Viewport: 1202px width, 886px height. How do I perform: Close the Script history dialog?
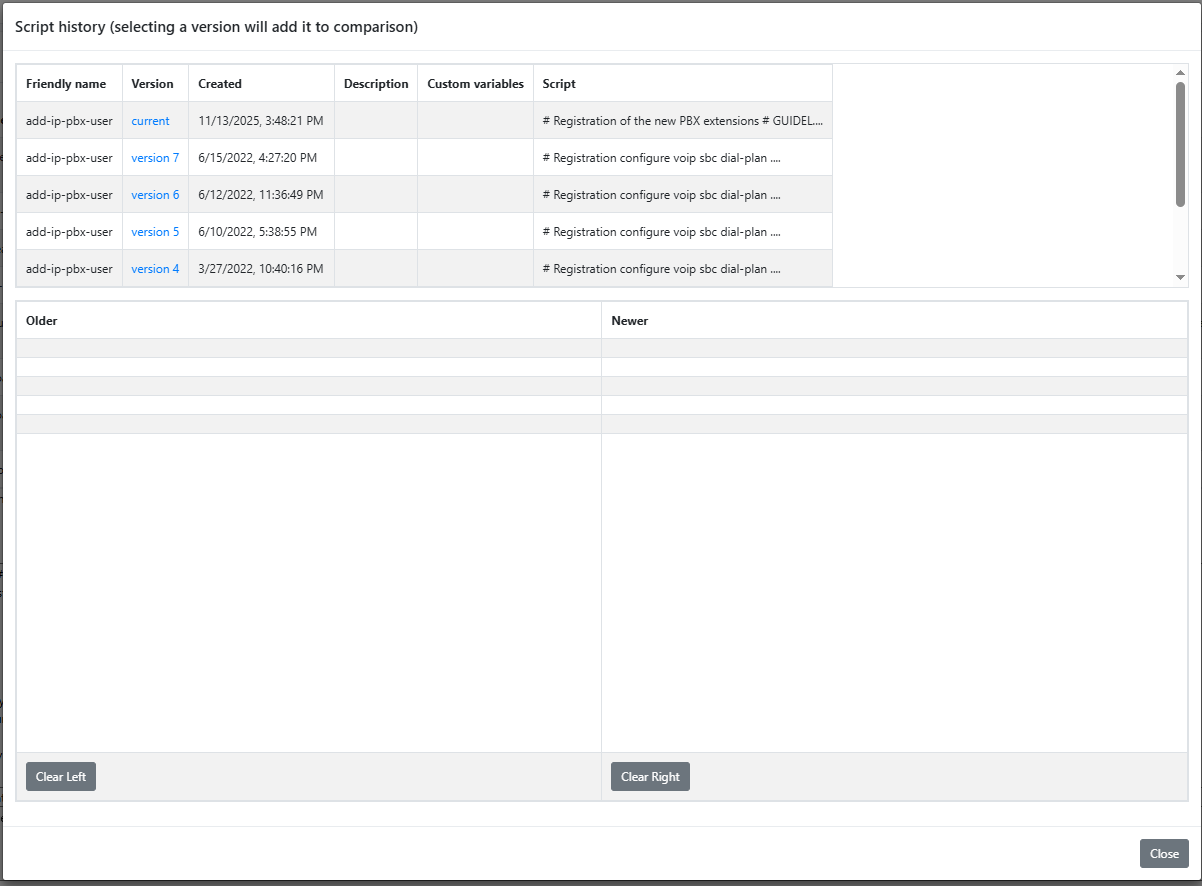point(1163,853)
